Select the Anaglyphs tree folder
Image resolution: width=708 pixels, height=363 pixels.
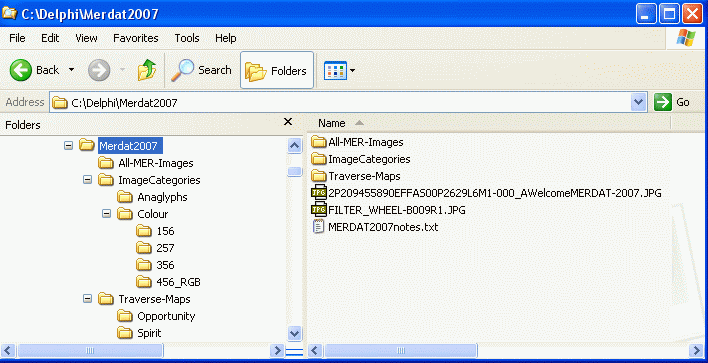click(162, 197)
